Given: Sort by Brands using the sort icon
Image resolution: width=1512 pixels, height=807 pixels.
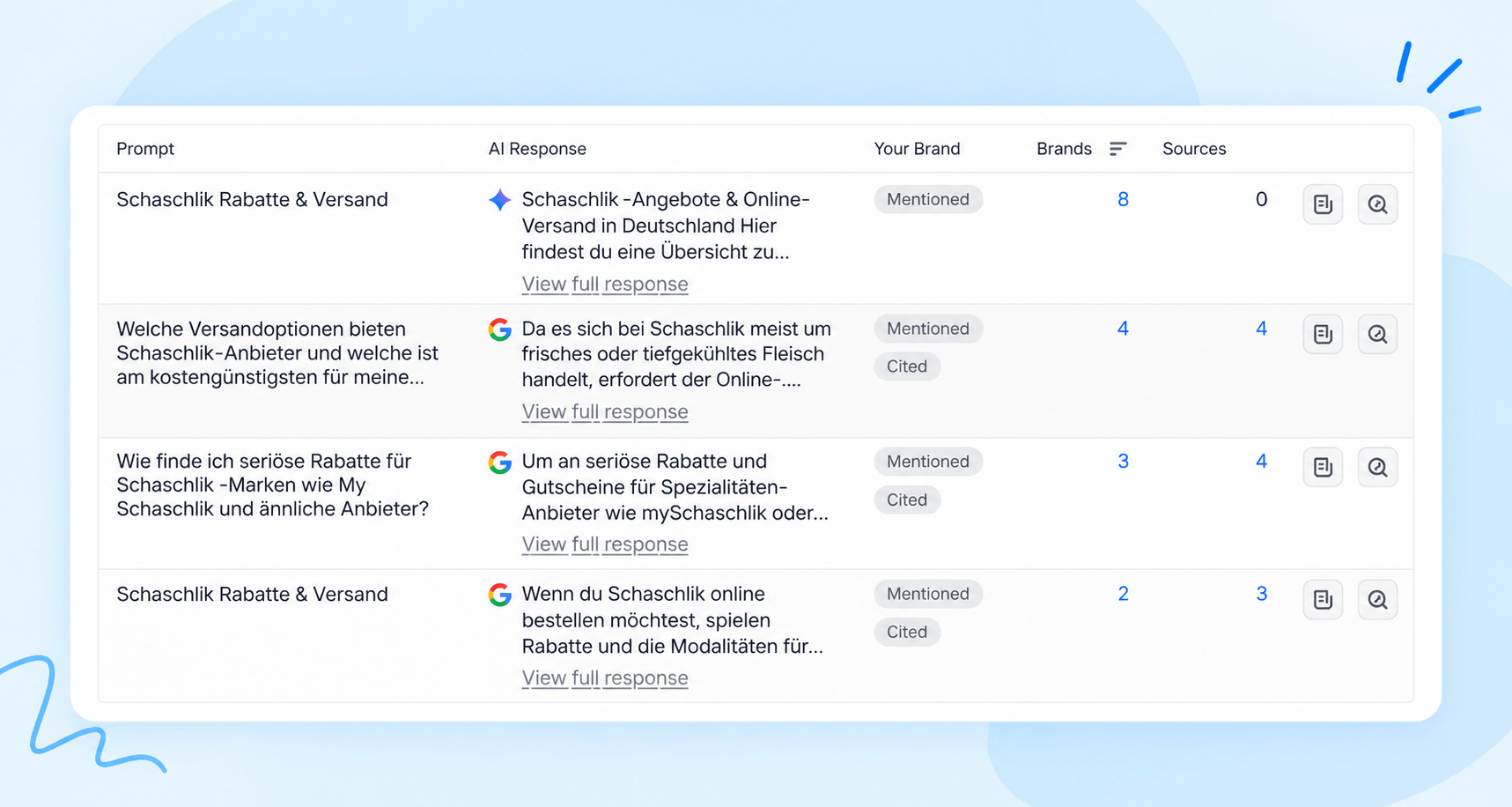Looking at the screenshot, I should click(1117, 149).
